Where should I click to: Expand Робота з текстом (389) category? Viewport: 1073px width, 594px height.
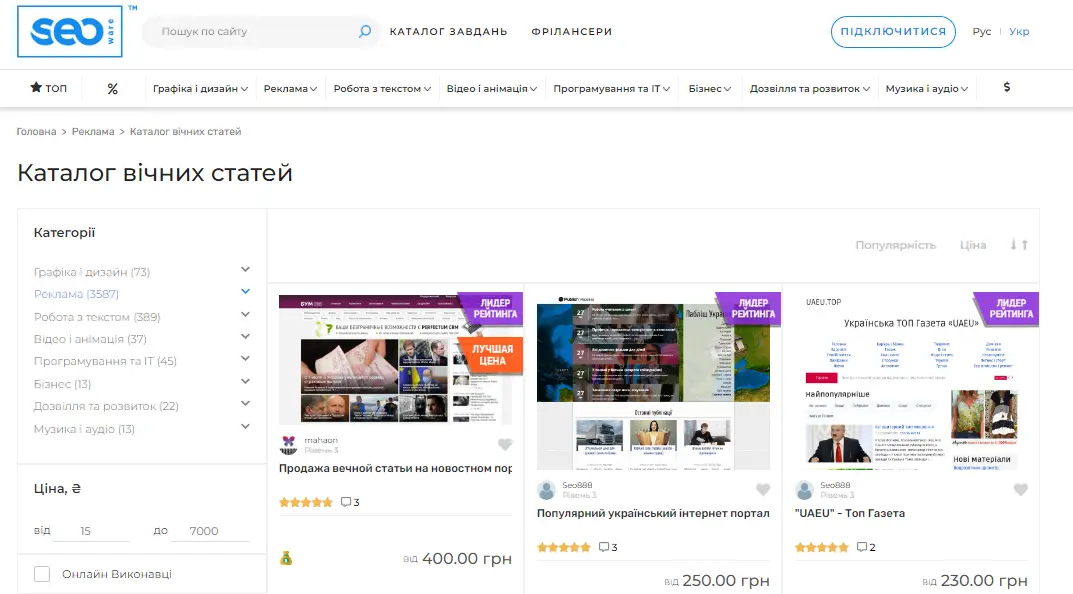pyautogui.click(x=245, y=315)
